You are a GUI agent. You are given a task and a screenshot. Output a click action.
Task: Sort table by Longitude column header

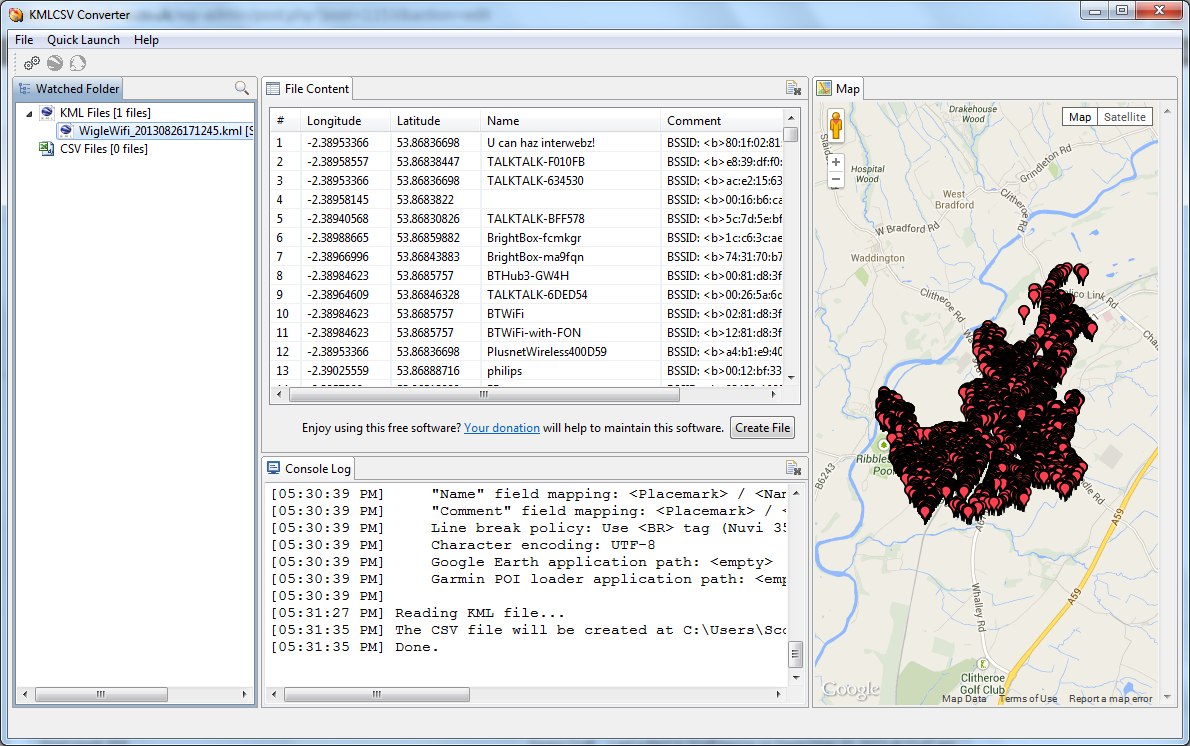pos(345,121)
